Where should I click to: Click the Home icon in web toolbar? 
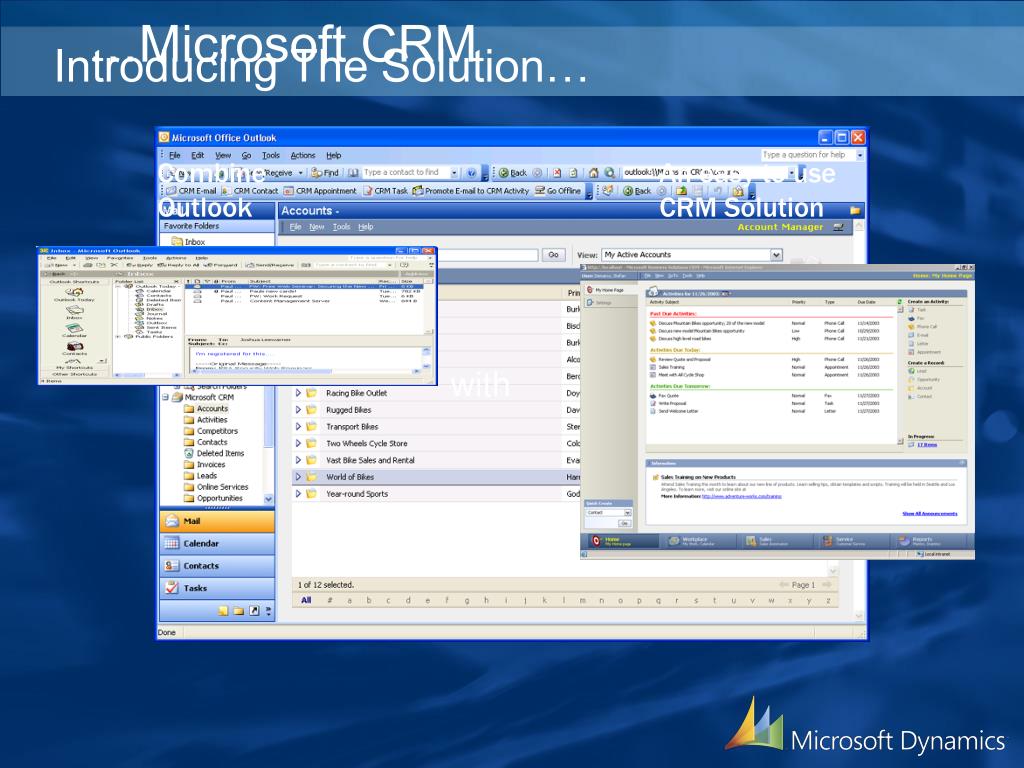pos(594,172)
